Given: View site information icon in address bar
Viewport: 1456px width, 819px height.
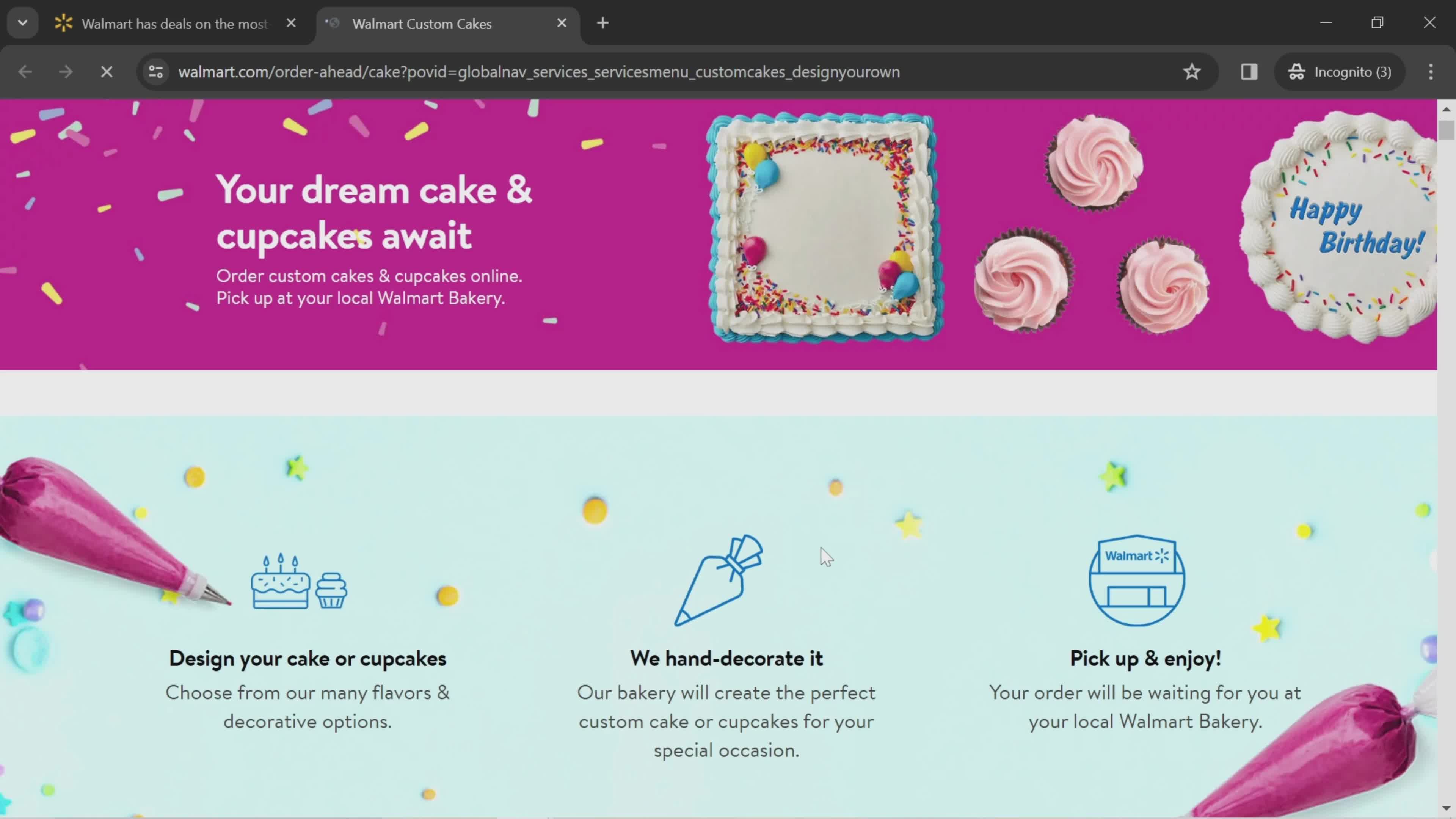Looking at the screenshot, I should (x=156, y=72).
